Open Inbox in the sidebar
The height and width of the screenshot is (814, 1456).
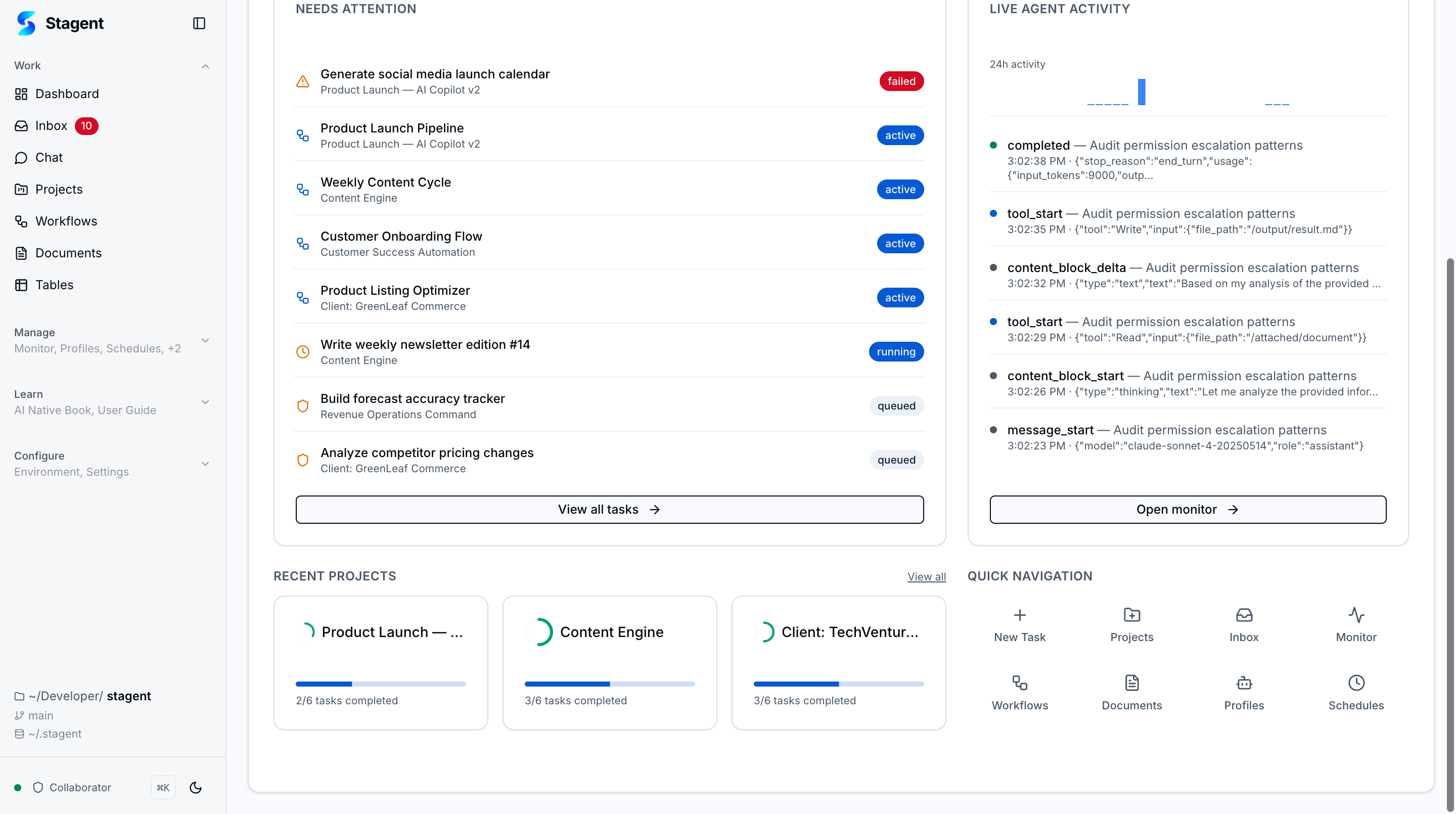point(51,125)
